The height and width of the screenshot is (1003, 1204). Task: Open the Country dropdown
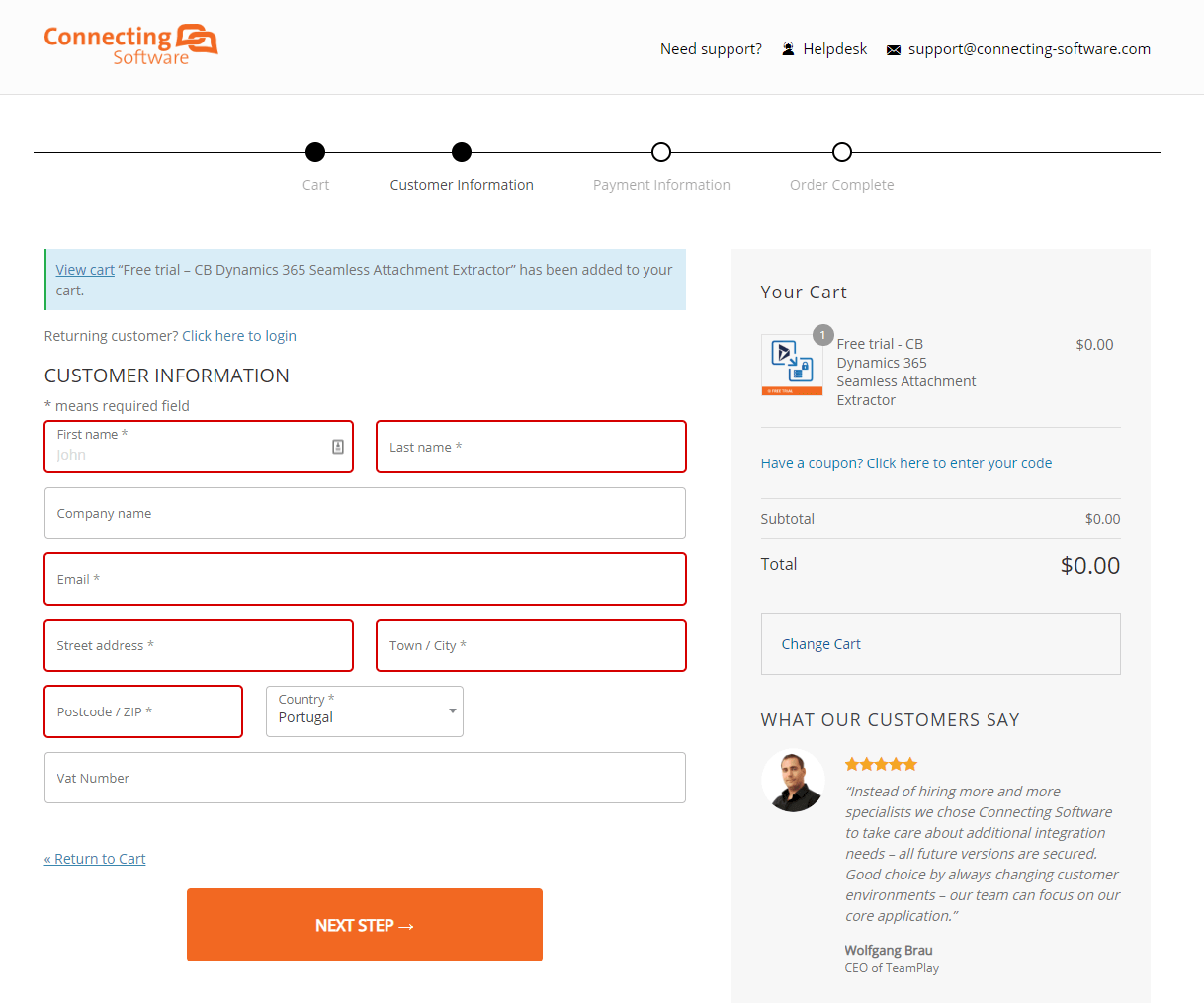tap(365, 711)
